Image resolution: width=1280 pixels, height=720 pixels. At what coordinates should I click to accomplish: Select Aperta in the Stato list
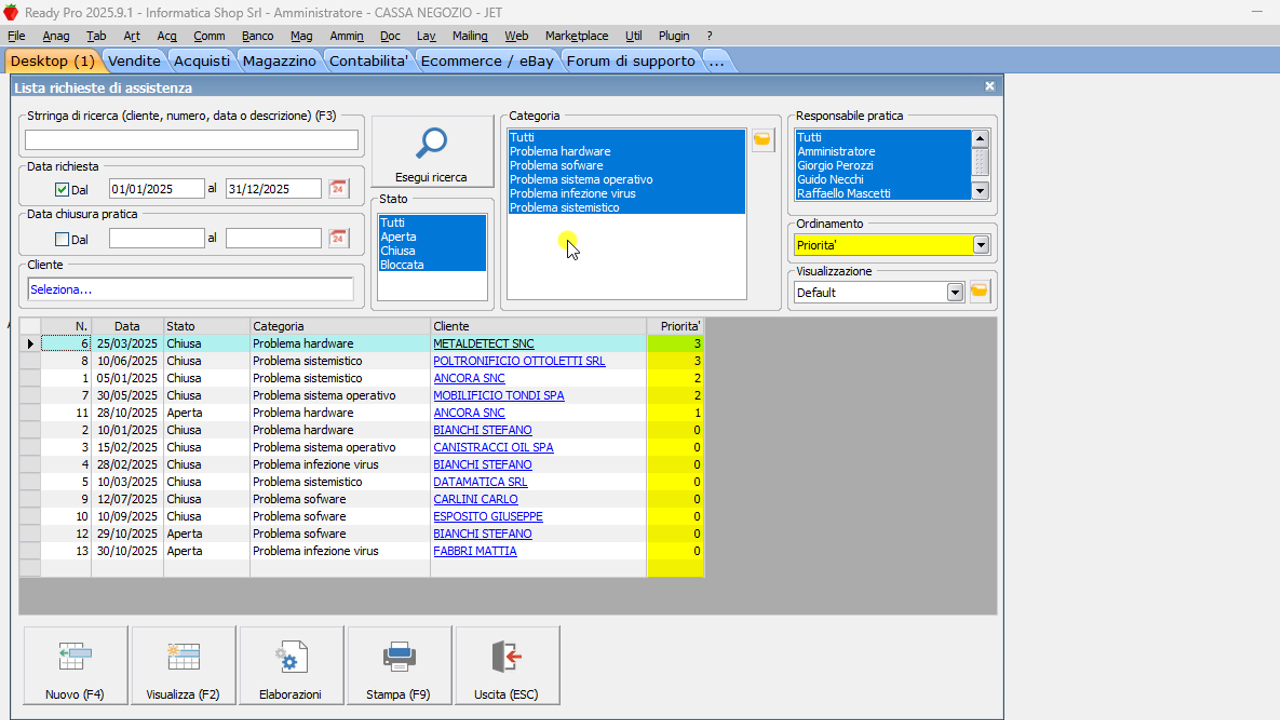click(x=398, y=237)
